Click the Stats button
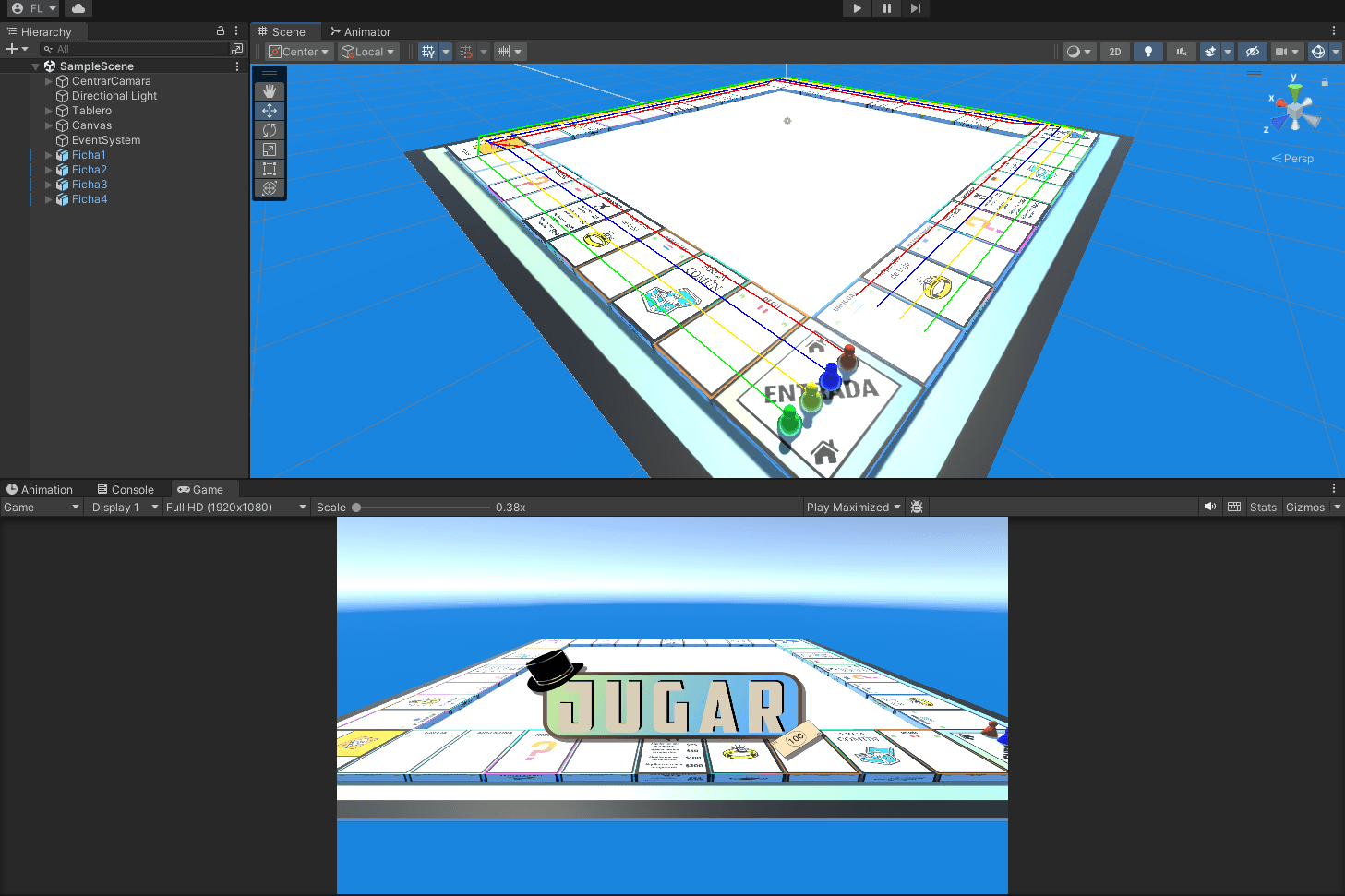 tap(1263, 508)
